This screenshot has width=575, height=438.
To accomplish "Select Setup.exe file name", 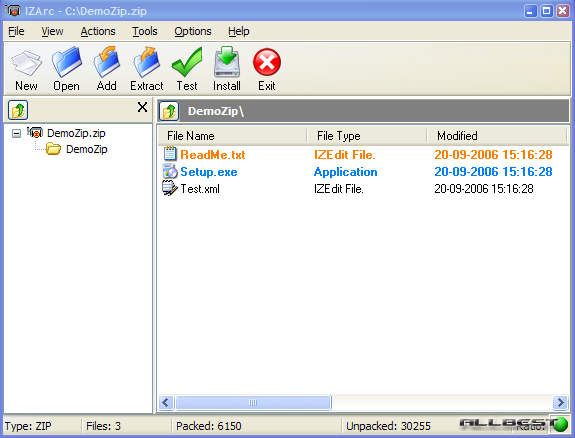I will click(209, 172).
